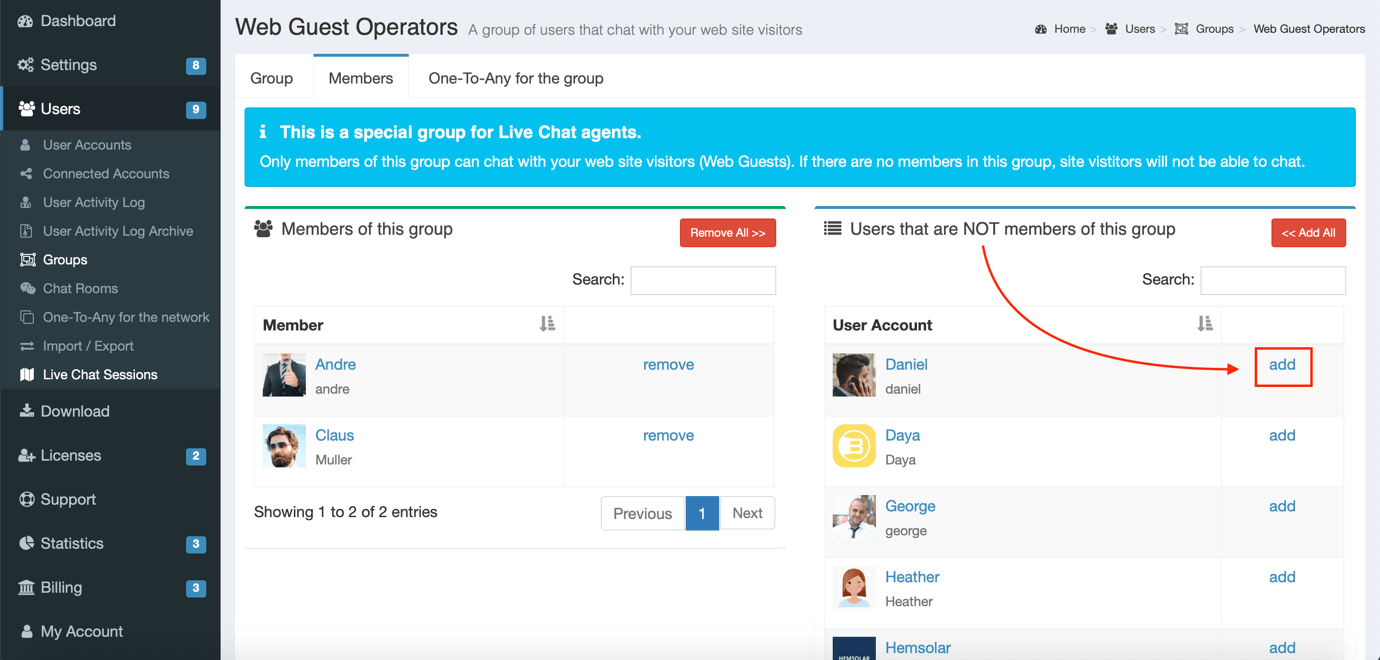1380x660 pixels.
Task: Remove Andre from the group
Action: click(668, 365)
